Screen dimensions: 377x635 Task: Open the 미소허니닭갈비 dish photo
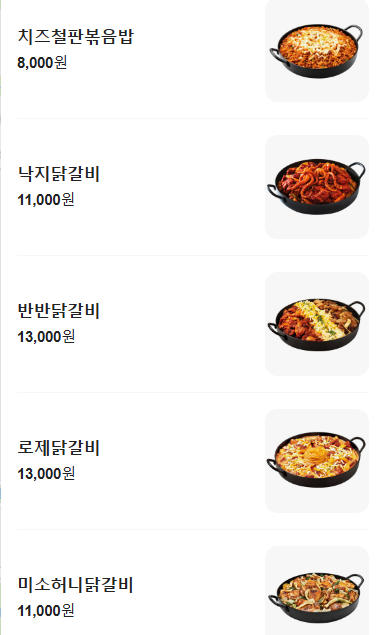(317, 590)
